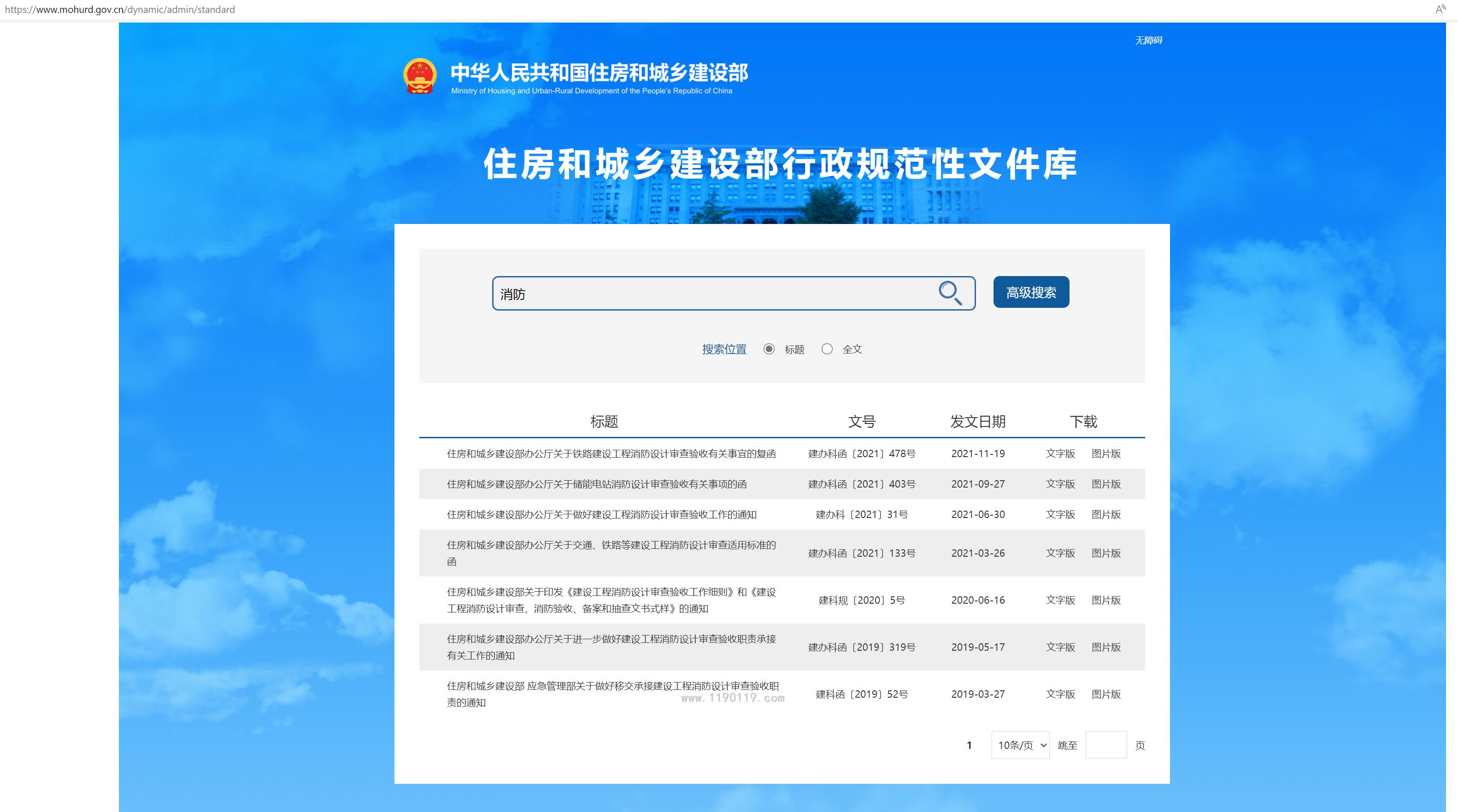Click the date 2021-06-30
1458x812 pixels.
click(978, 515)
